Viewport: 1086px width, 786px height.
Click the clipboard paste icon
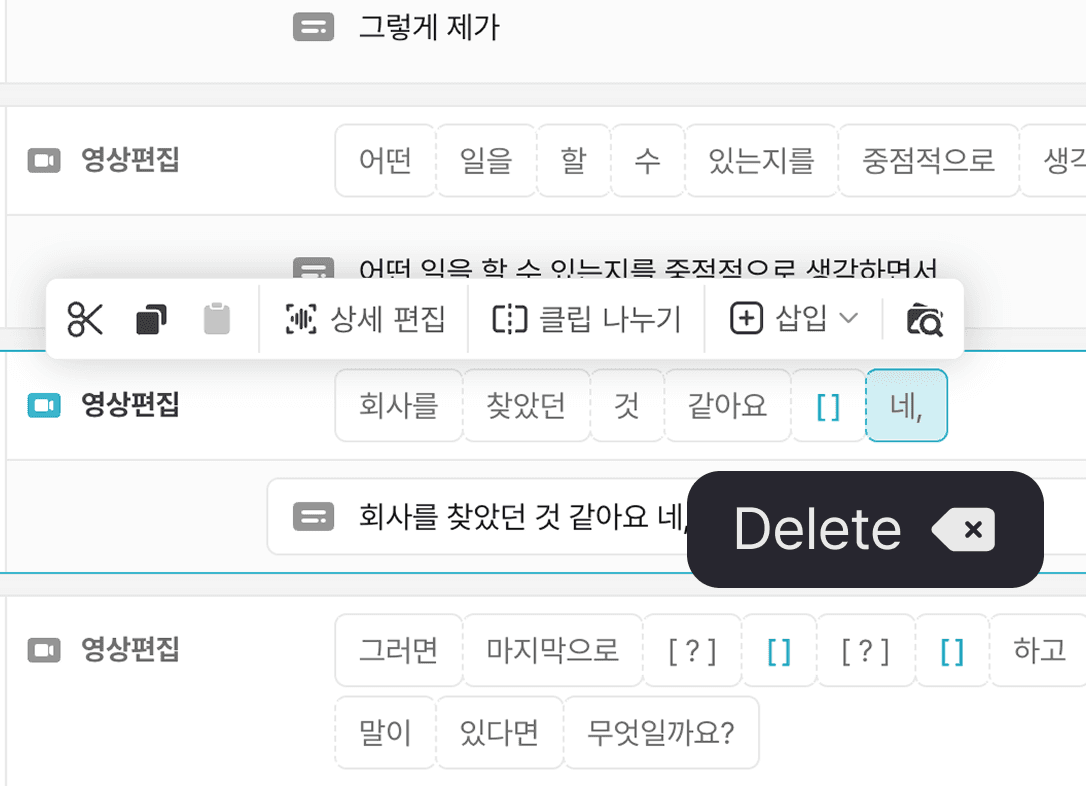tap(217, 319)
